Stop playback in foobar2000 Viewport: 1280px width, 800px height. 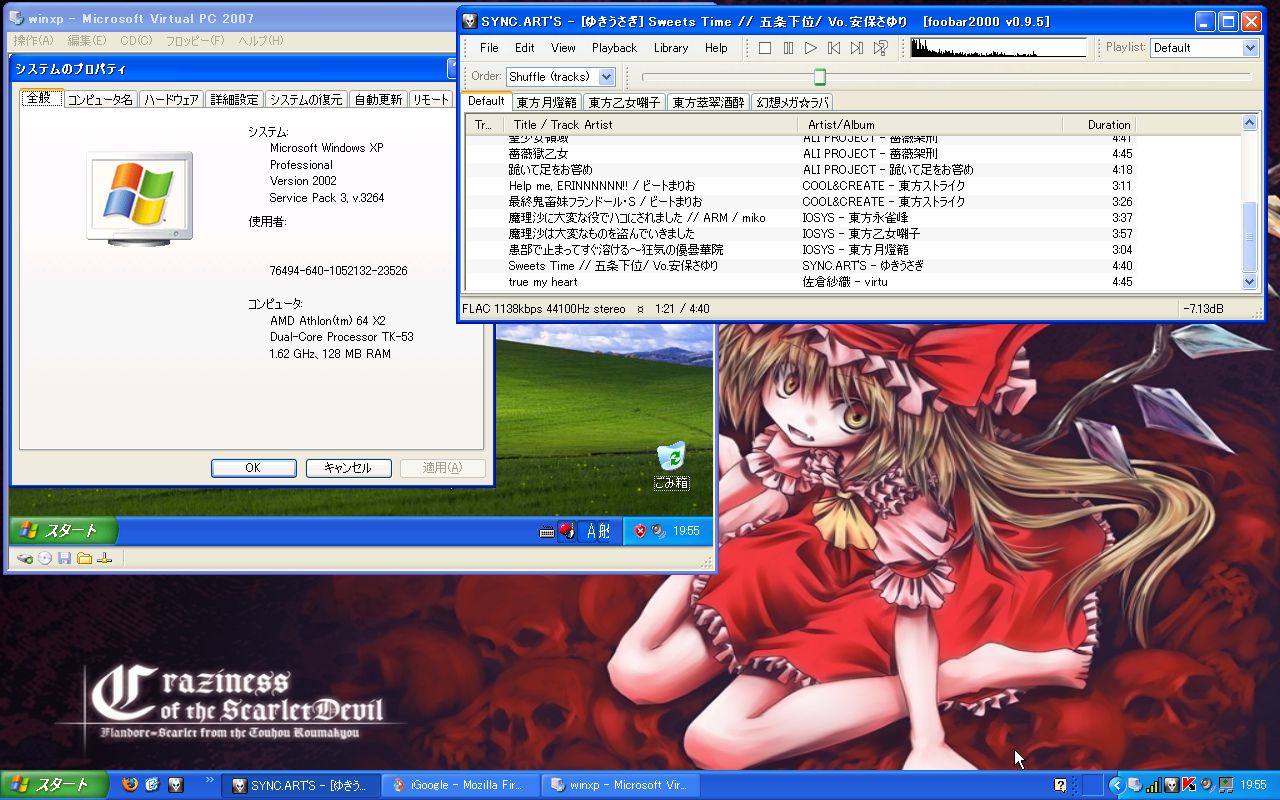tap(765, 48)
